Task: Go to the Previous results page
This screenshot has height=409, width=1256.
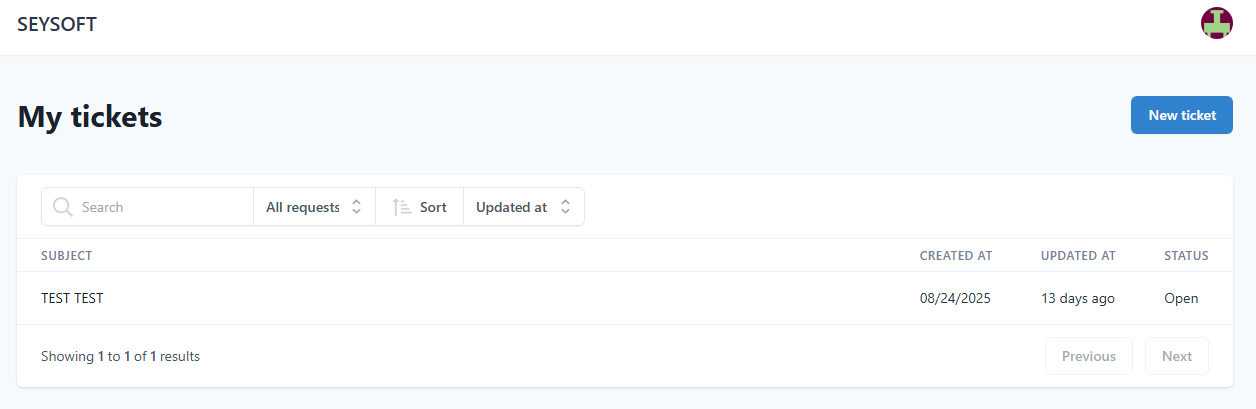Action: click(1088, 356)
